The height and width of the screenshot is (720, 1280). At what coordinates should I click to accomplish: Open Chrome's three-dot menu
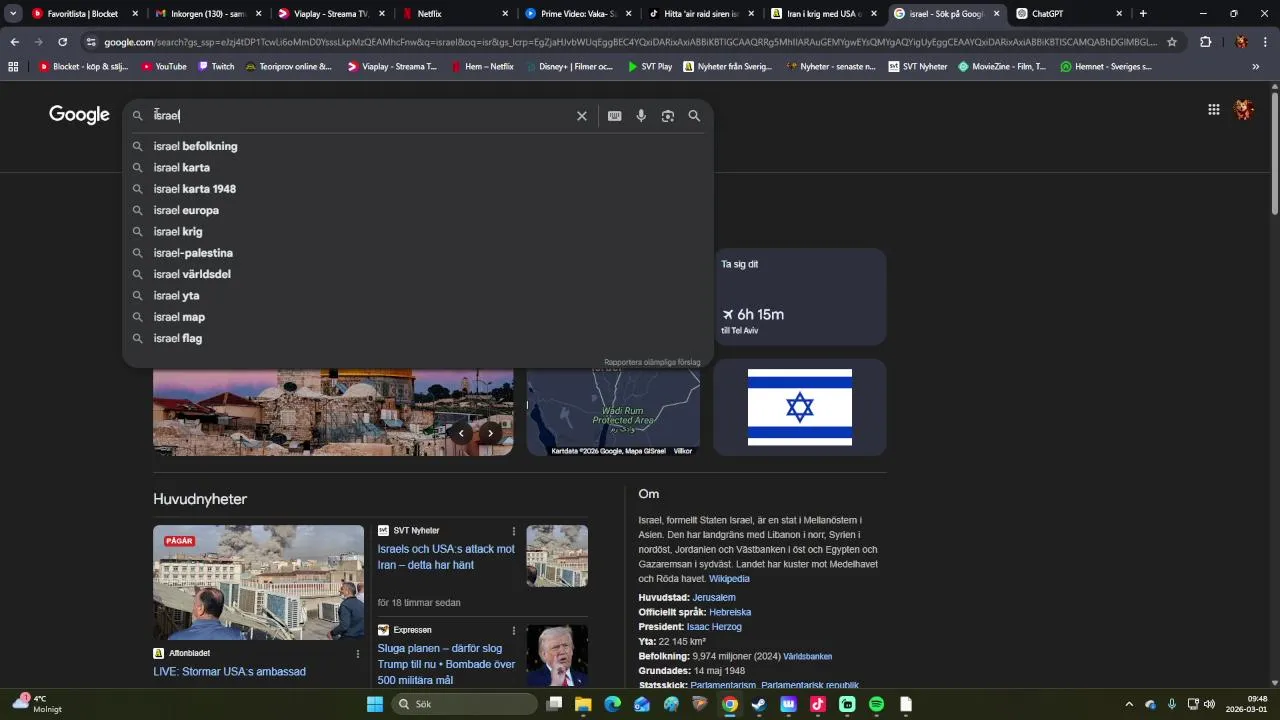click(1265, 42)
